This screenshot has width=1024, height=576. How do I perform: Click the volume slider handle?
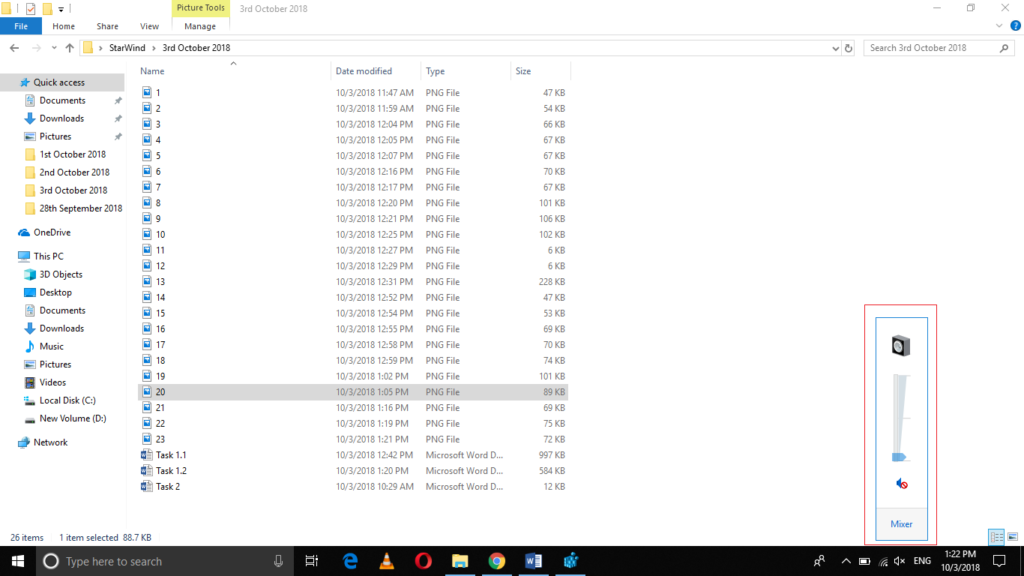pos(899,457)
